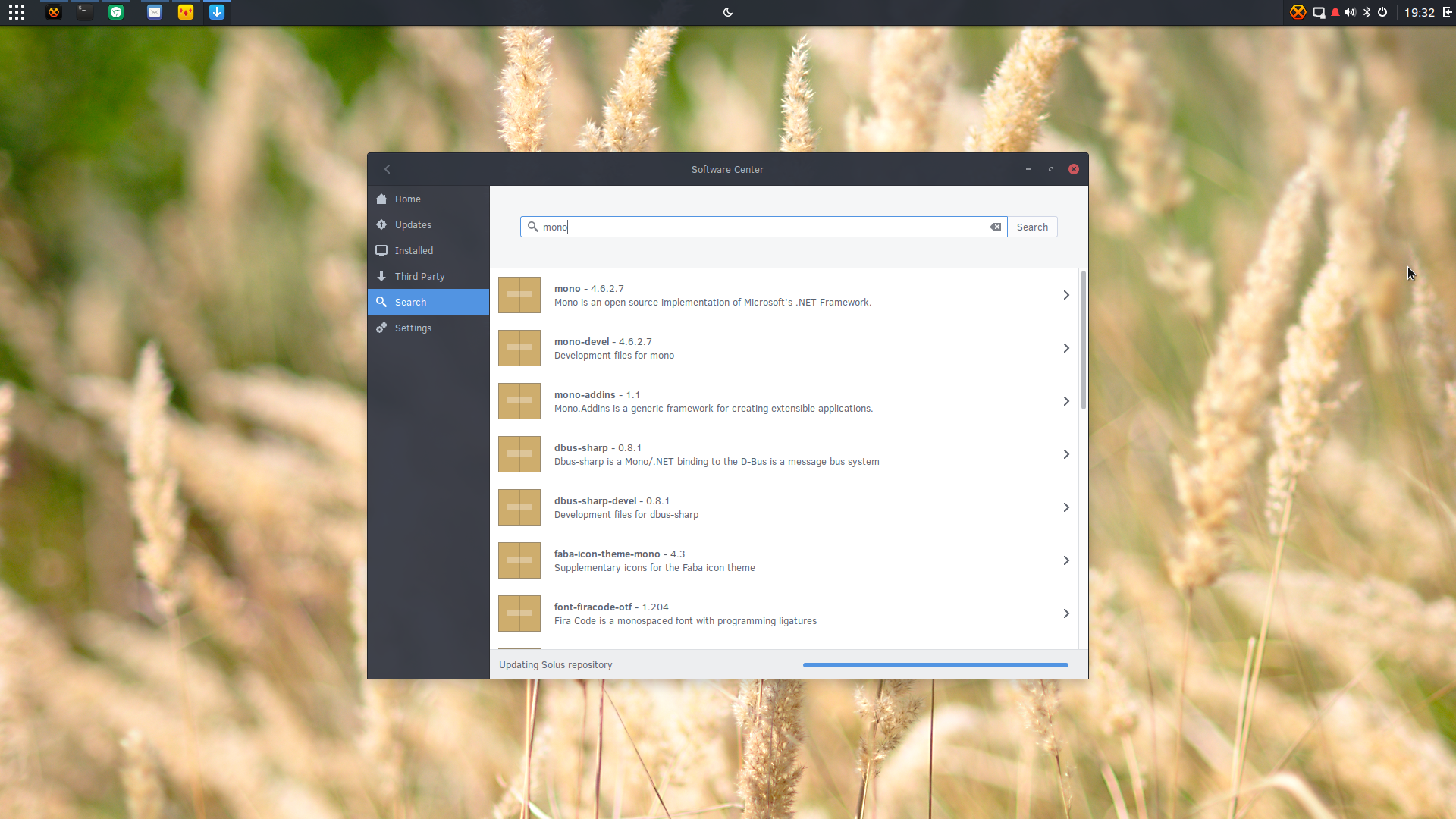The width and height of the screenshot is (1456, 819).
Task: Click the font-firacode-otf package icon
Action: [519, 613]
